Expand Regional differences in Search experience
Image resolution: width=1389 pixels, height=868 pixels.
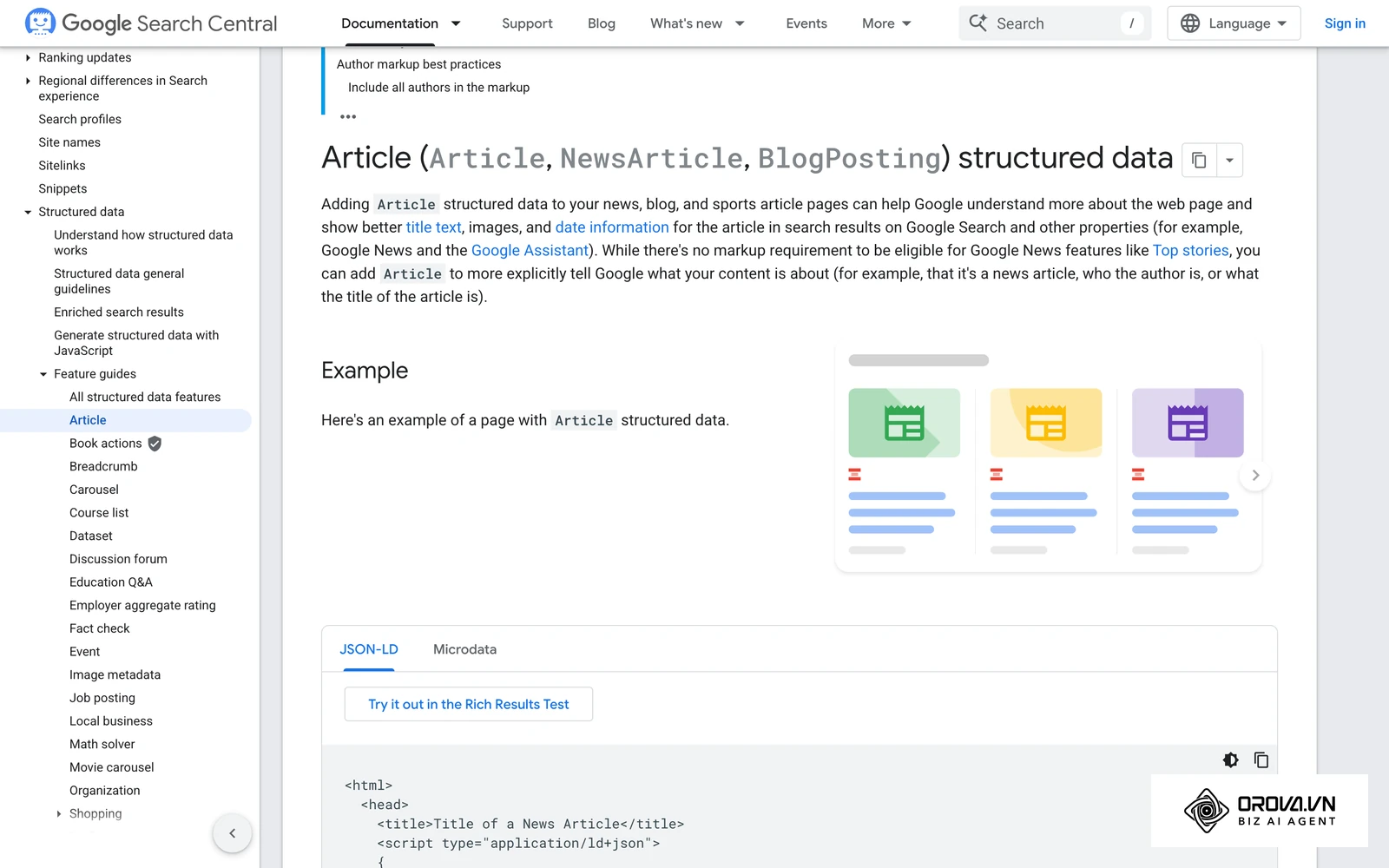(28, 81)
